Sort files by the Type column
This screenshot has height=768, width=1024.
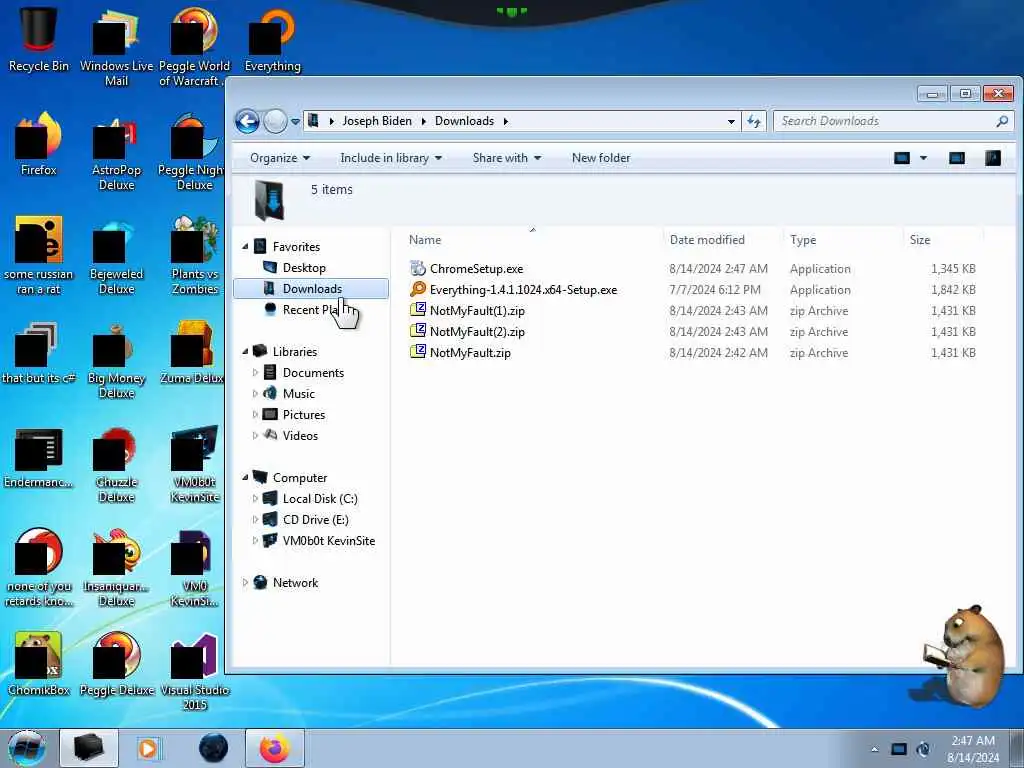843,240
